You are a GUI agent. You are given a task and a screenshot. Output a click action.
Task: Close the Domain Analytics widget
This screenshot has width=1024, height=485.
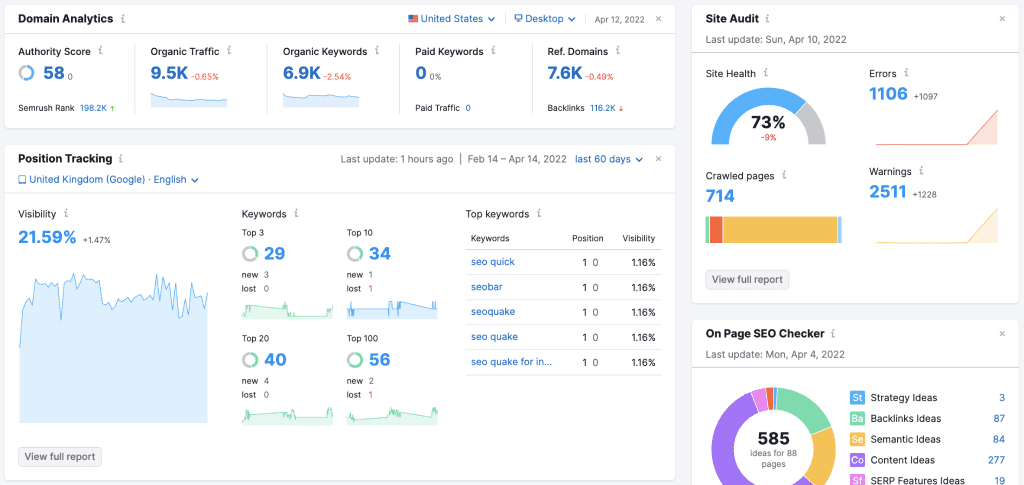tap(658, 19)
